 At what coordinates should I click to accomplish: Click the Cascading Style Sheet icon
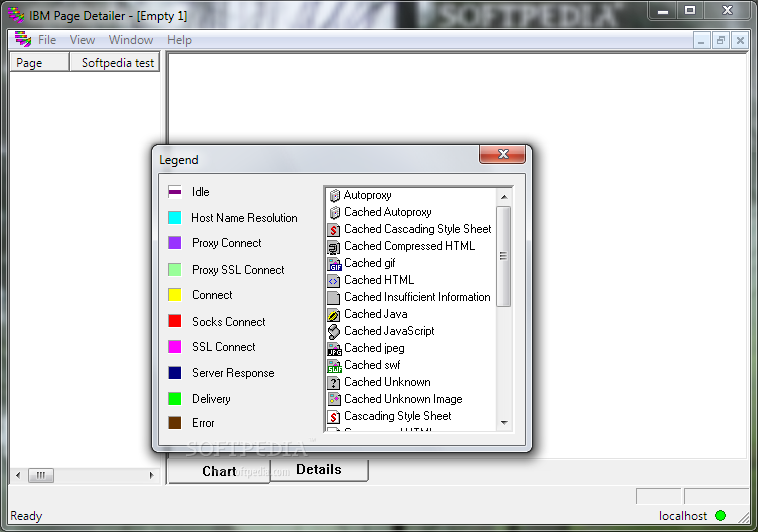(335, 416)
